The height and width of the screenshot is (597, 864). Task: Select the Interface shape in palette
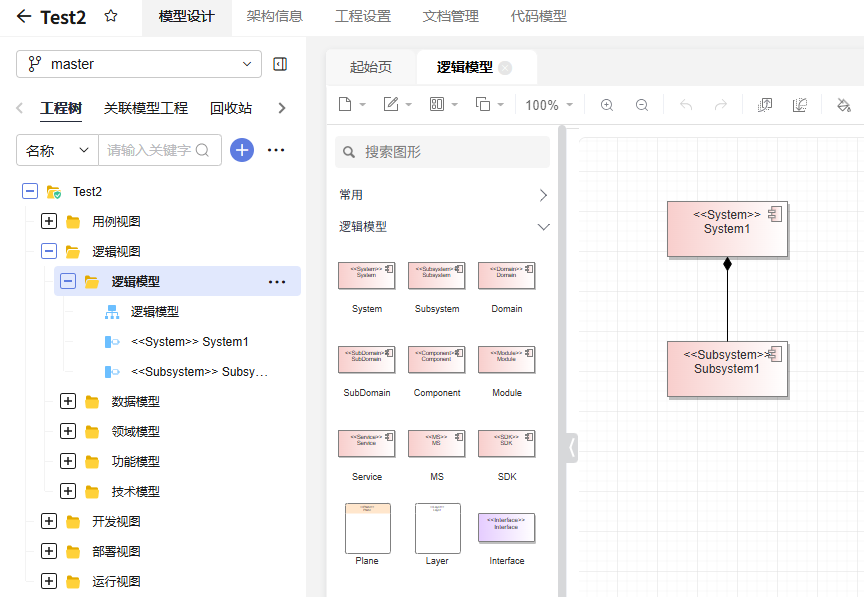pos(507,529)
